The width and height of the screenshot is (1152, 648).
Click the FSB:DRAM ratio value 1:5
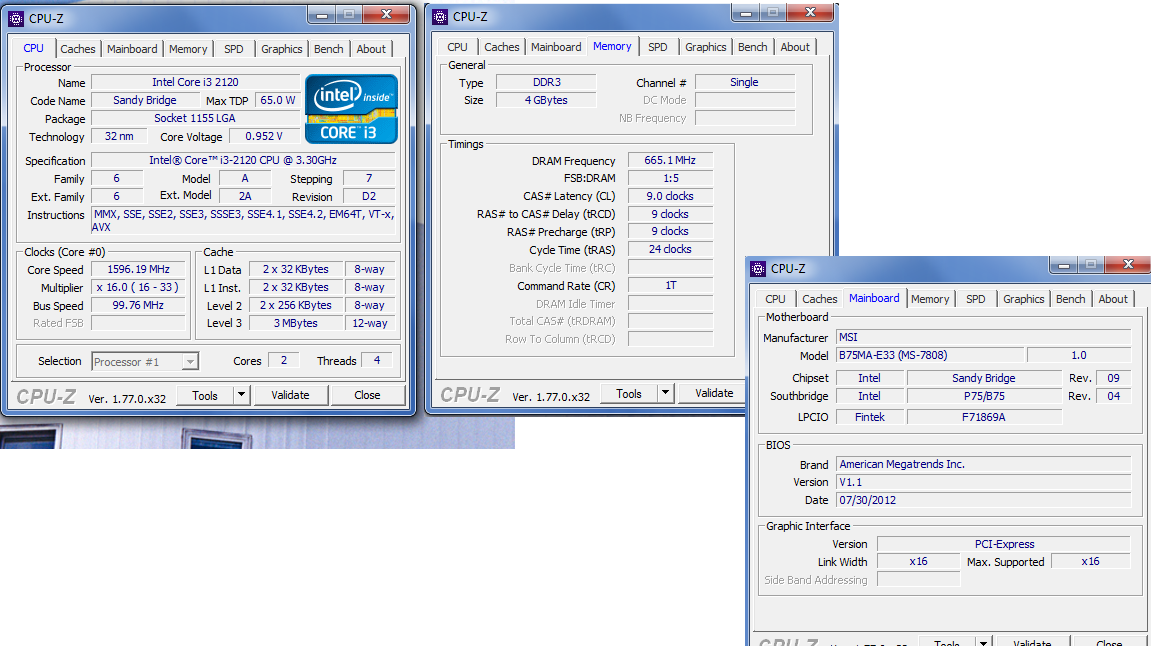(670, 178)
